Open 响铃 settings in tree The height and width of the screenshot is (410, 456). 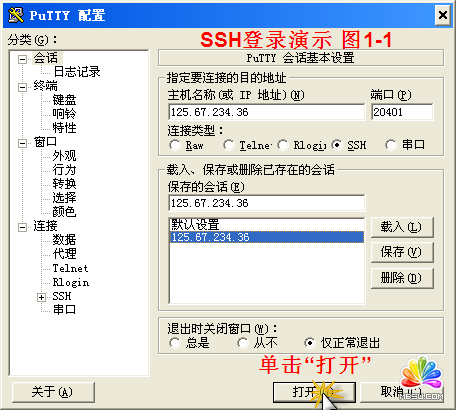(x=64, y=114)
